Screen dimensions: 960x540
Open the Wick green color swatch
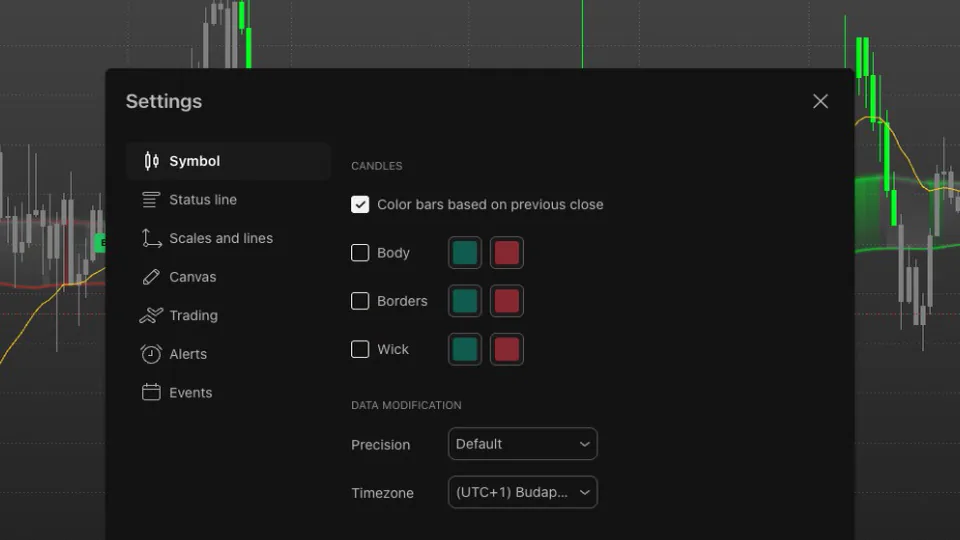(x=465, y=349)
